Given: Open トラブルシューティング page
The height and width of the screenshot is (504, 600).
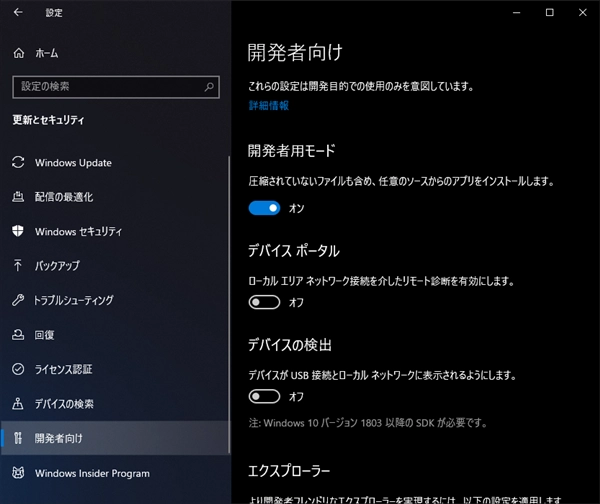Looking at the screenshot, I should [x=115, y=300].
